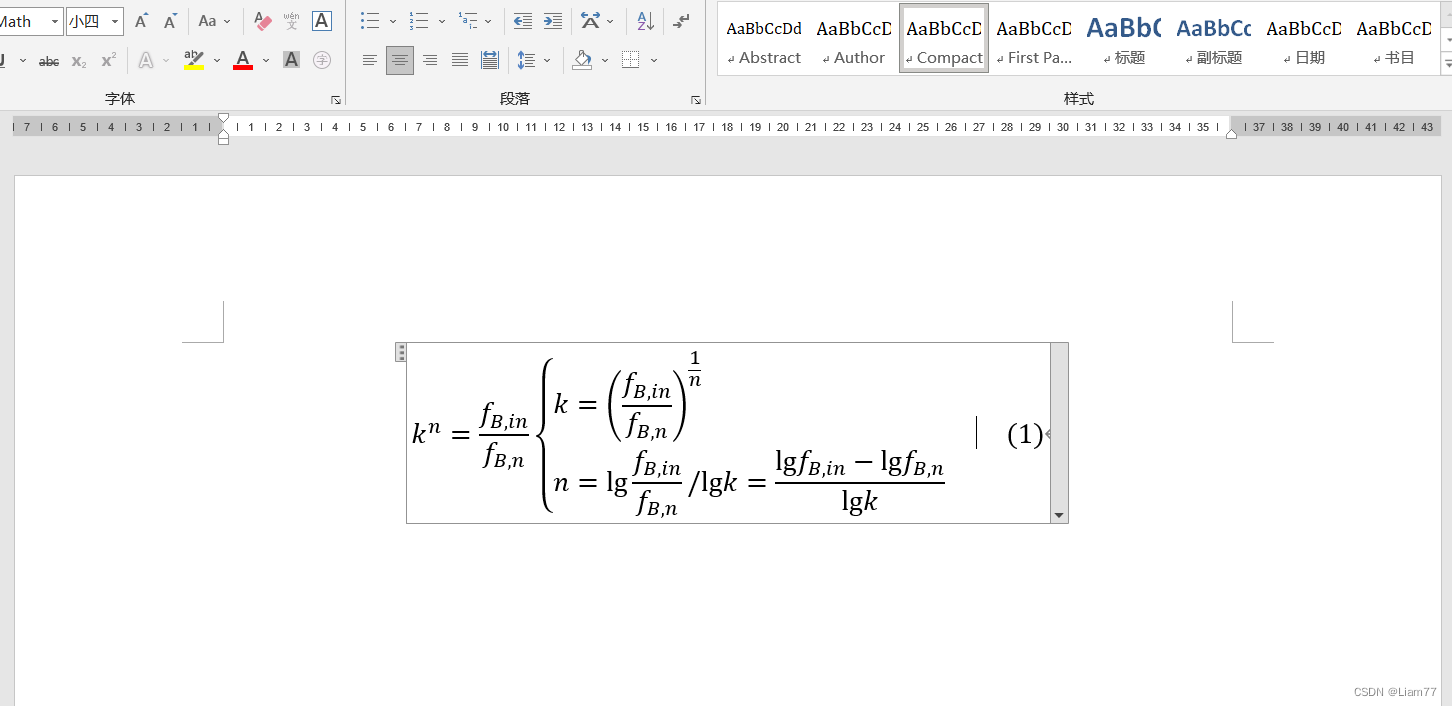This screenshot has width=1452, height=706.
Task: Apply yellow text highlight color
Action: tap(194, 61)
